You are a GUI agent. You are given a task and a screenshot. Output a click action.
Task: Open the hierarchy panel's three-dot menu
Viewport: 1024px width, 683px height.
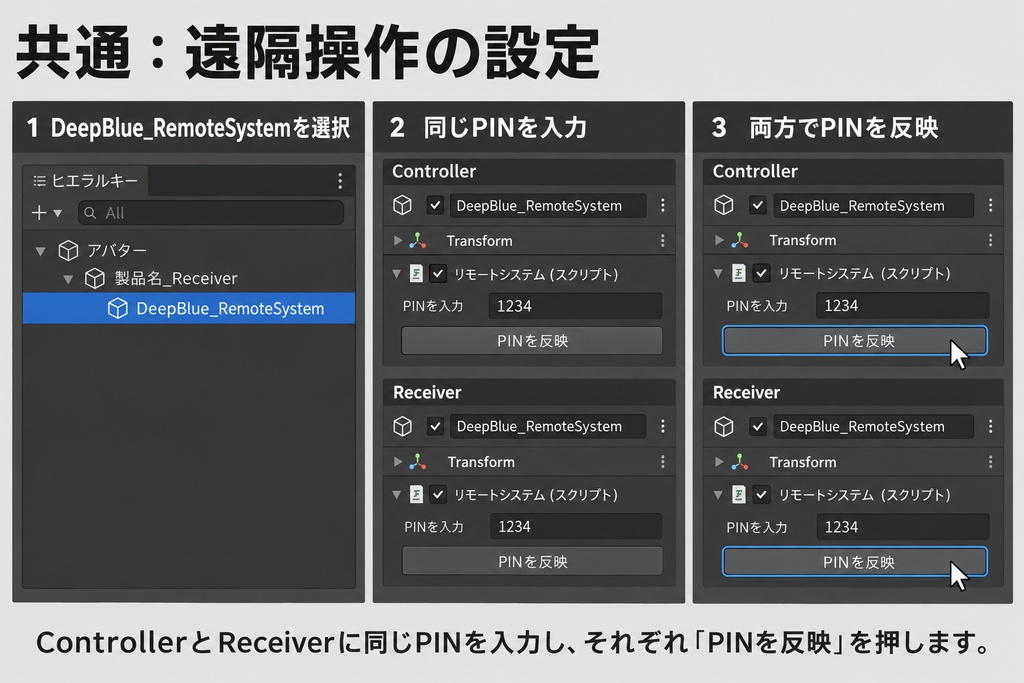[340, 181]
